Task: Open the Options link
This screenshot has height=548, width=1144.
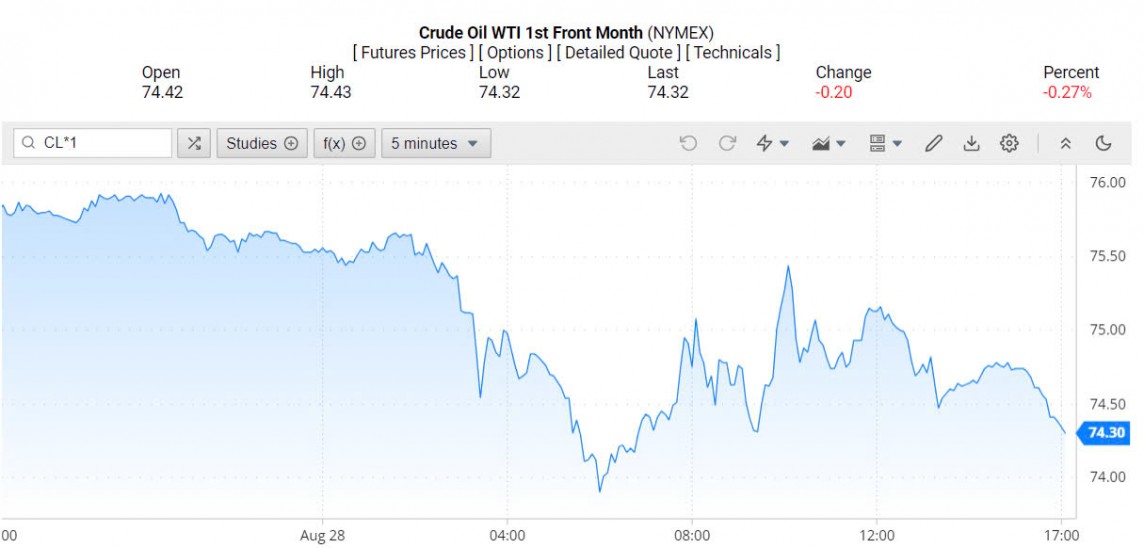Action: point(515,52)
